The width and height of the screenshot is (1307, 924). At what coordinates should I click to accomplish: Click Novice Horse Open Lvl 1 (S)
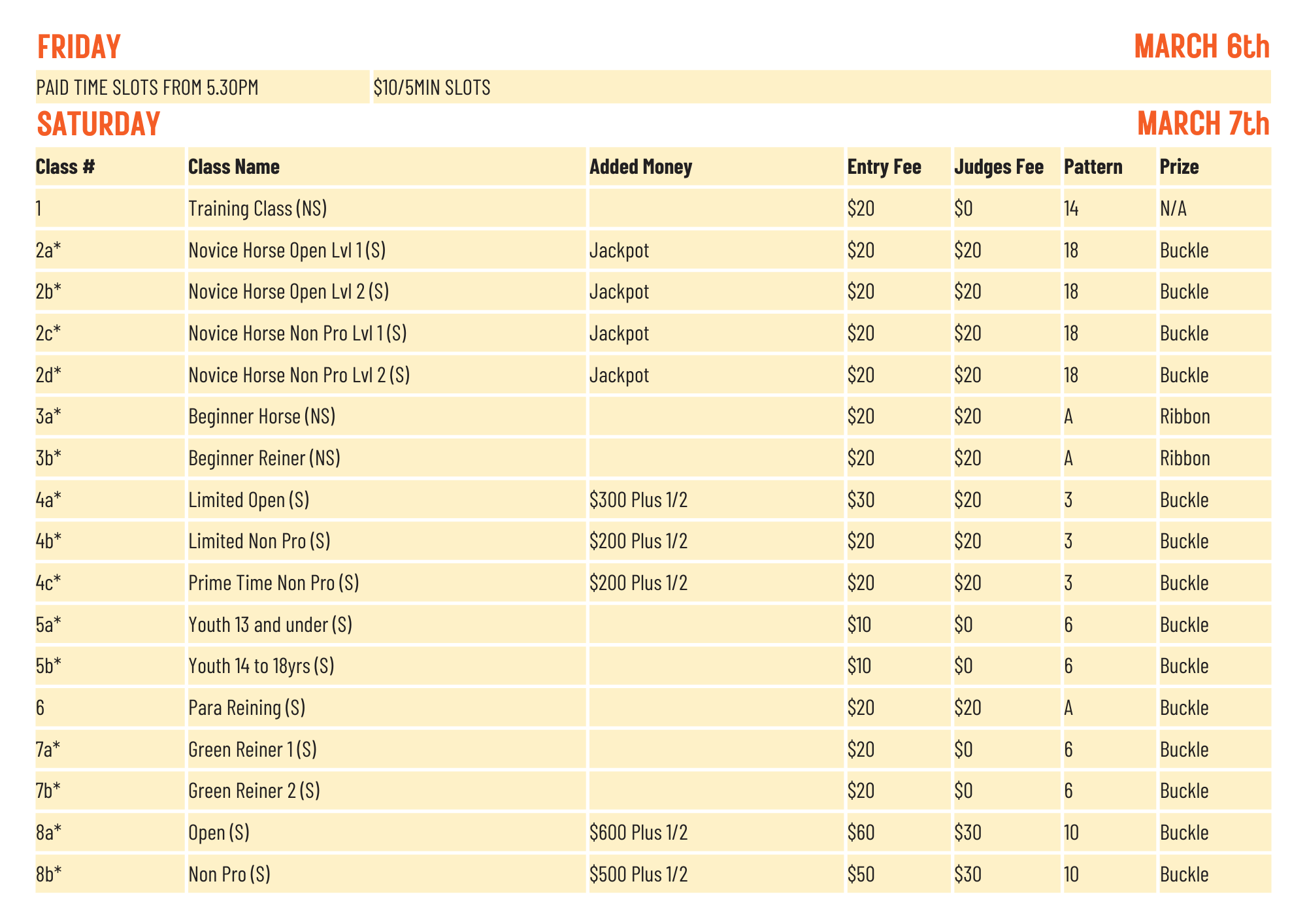[x=286, y=250]
